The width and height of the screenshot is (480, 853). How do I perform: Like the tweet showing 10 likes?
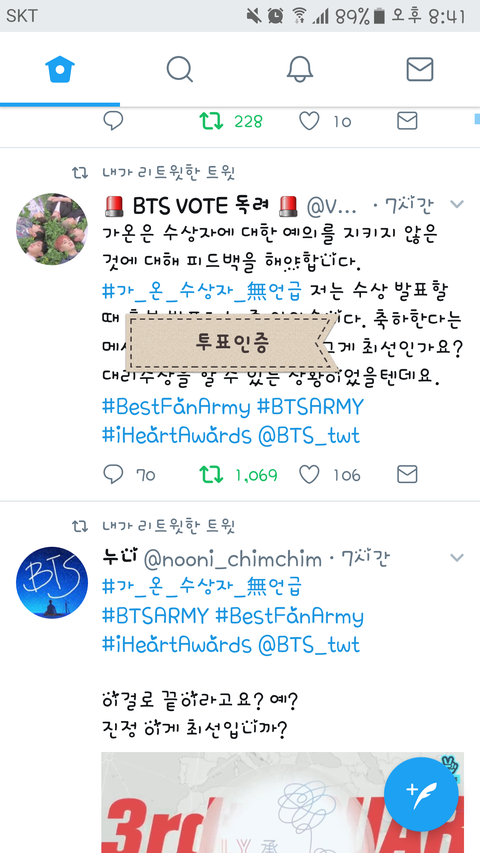point(309,121)
